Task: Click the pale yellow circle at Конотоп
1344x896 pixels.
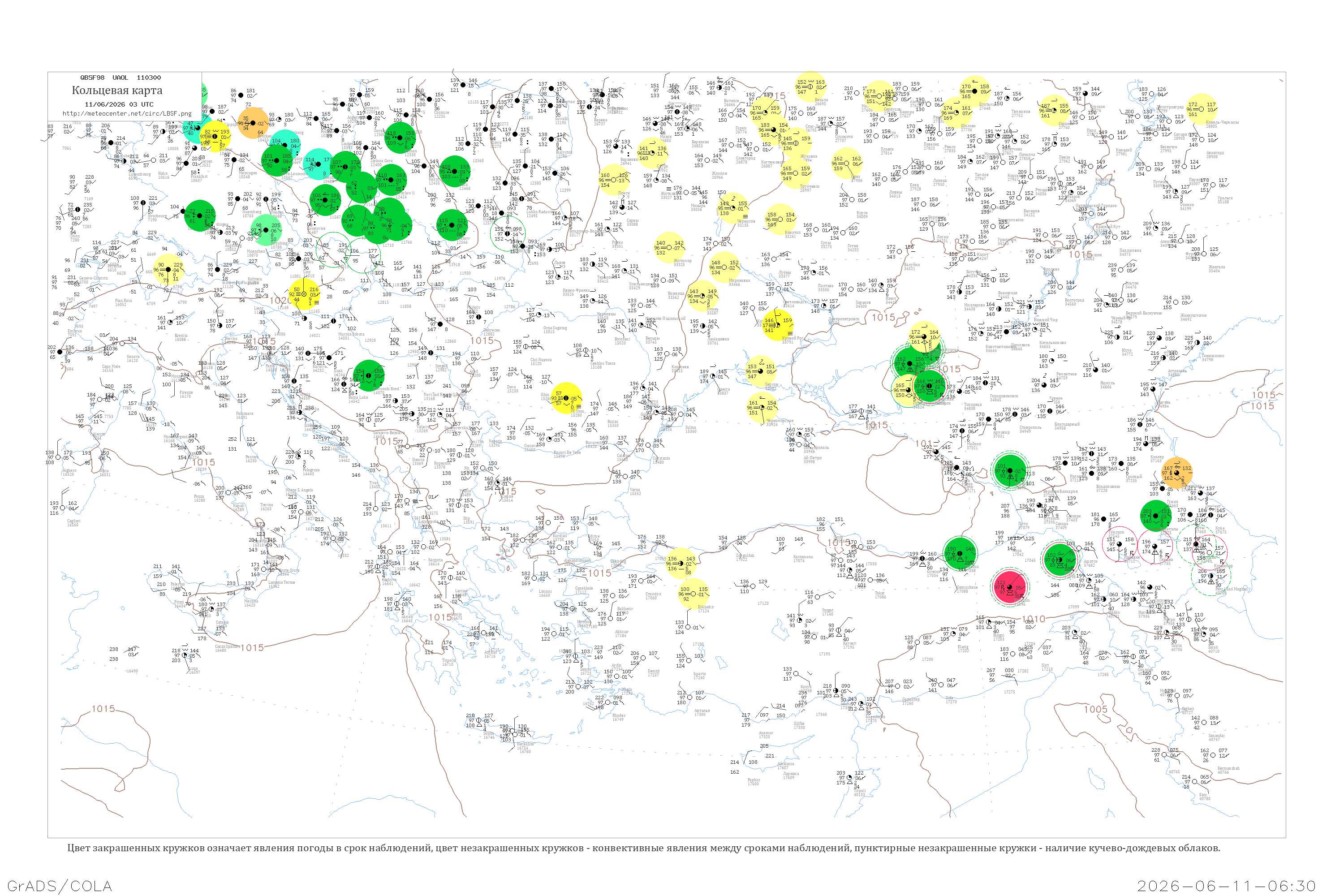Action: pyautogui.click(x=780, y=220)
